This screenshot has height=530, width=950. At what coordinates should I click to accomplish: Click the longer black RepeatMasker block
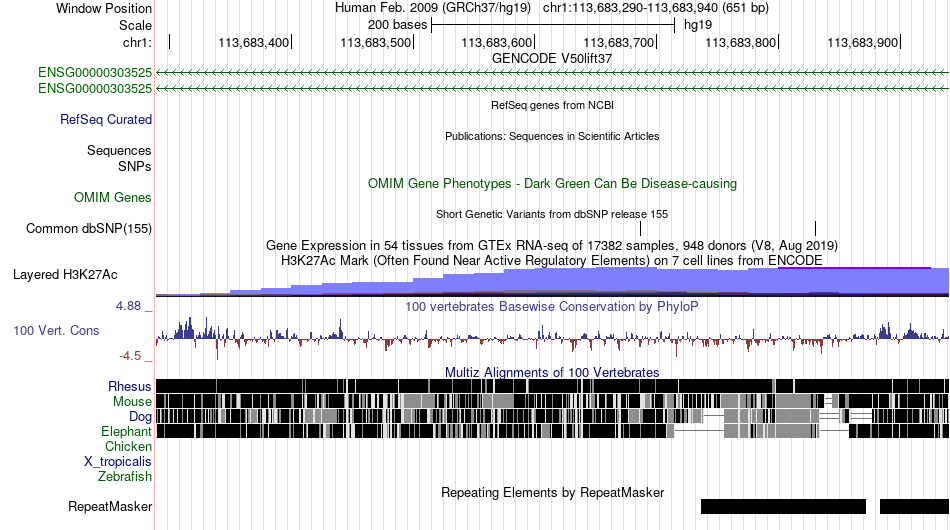click(783, 506)
